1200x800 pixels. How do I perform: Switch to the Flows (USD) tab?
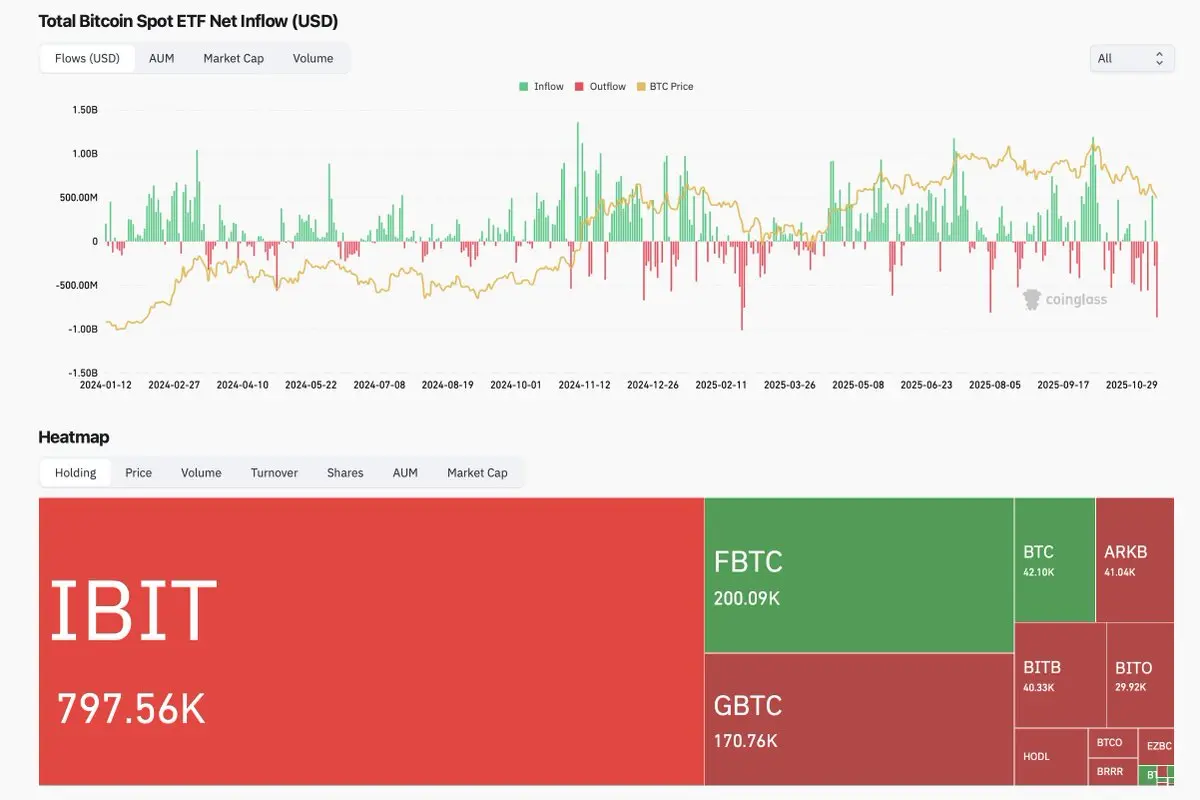[x=87, y=58]
